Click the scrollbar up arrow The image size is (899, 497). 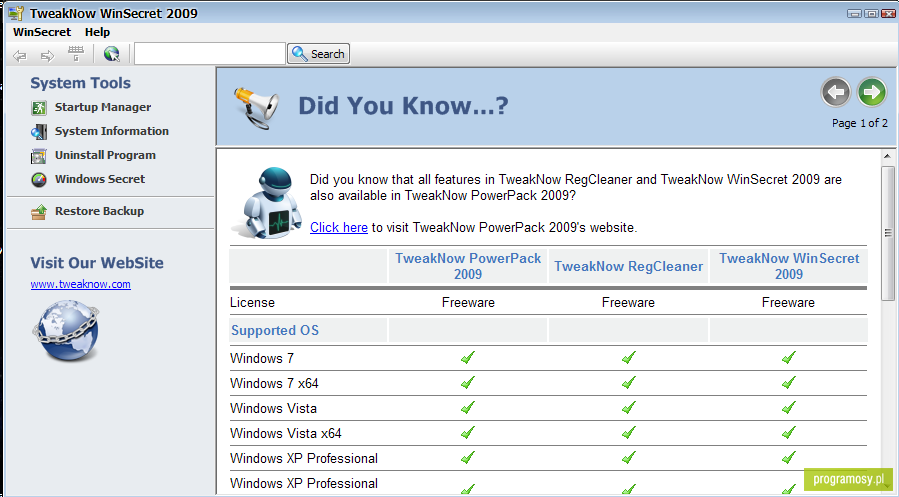point(888,156)
